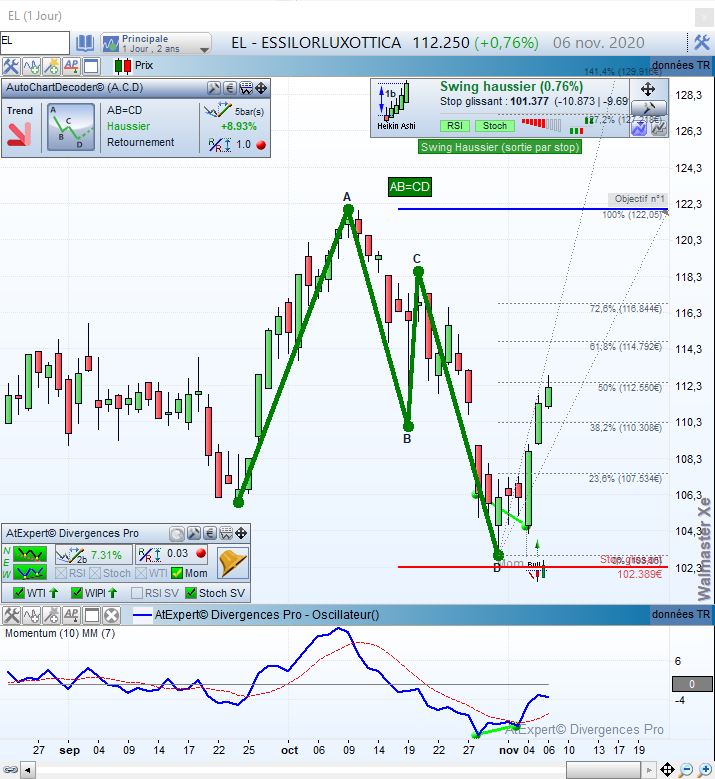This screenshot has height=779, width=715.
Task: Click the 102.389€ stop level label
Action: pos(639,574)
